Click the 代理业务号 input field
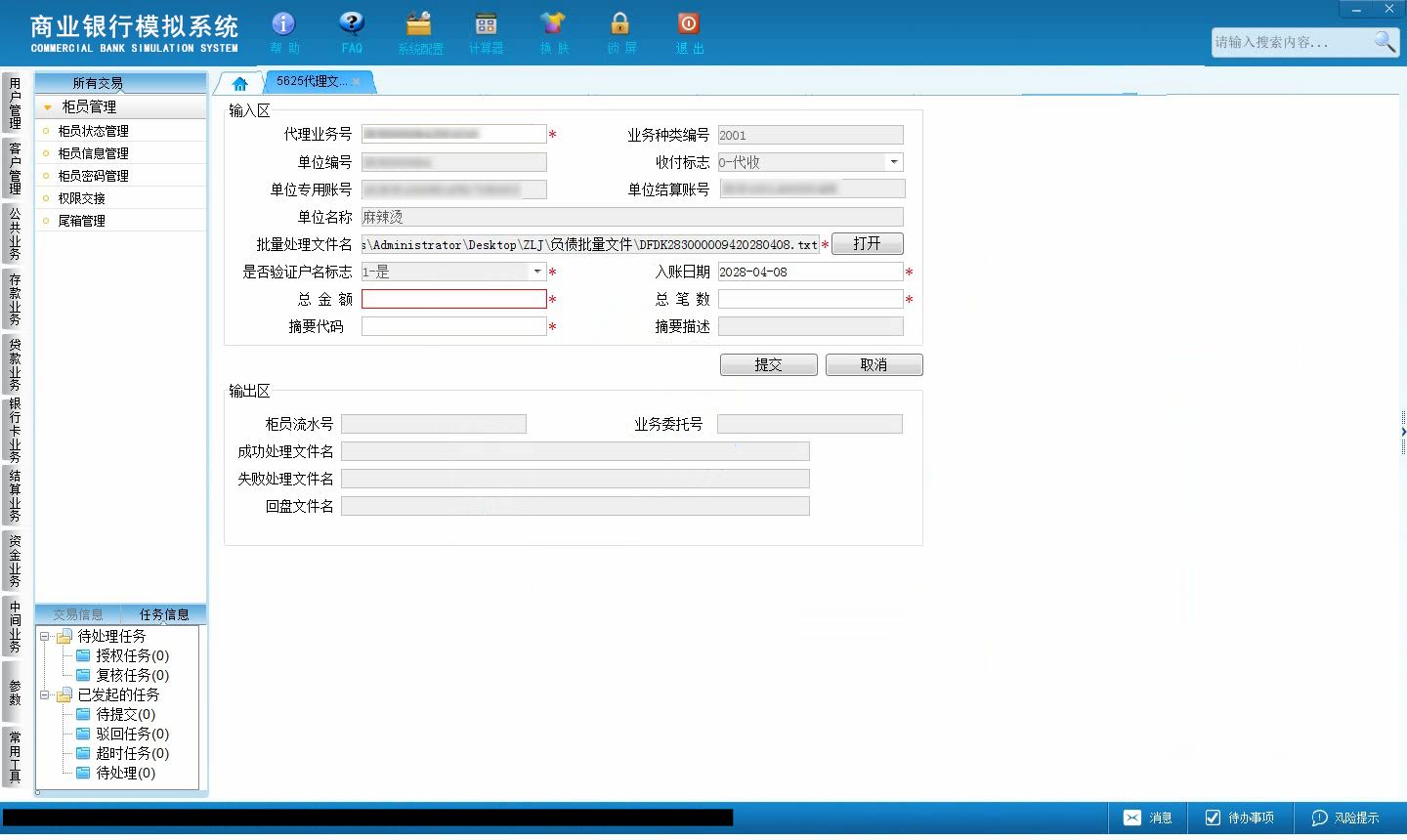The image size is (1407, 840). point(453,134)
